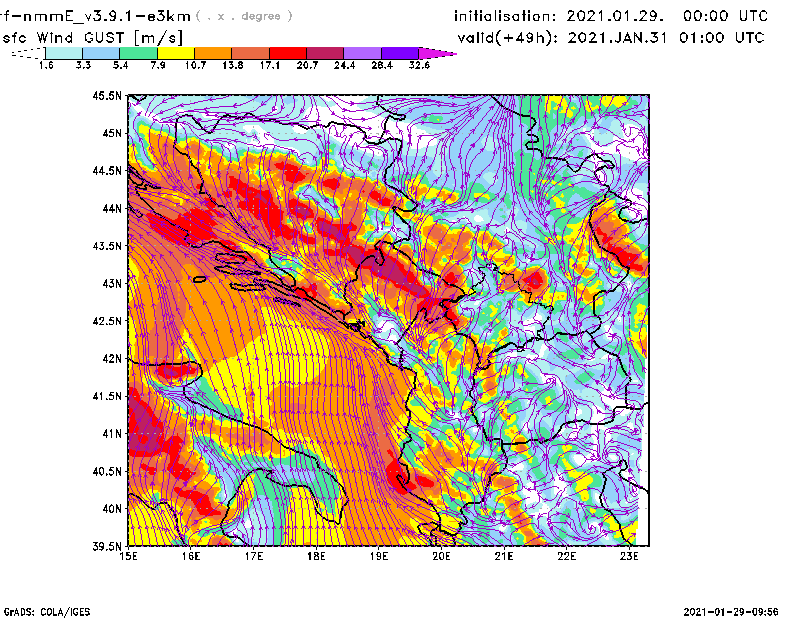Click the '41N' latitude label
The height and width of the screenshot is (618, 800).
point(112,434)
